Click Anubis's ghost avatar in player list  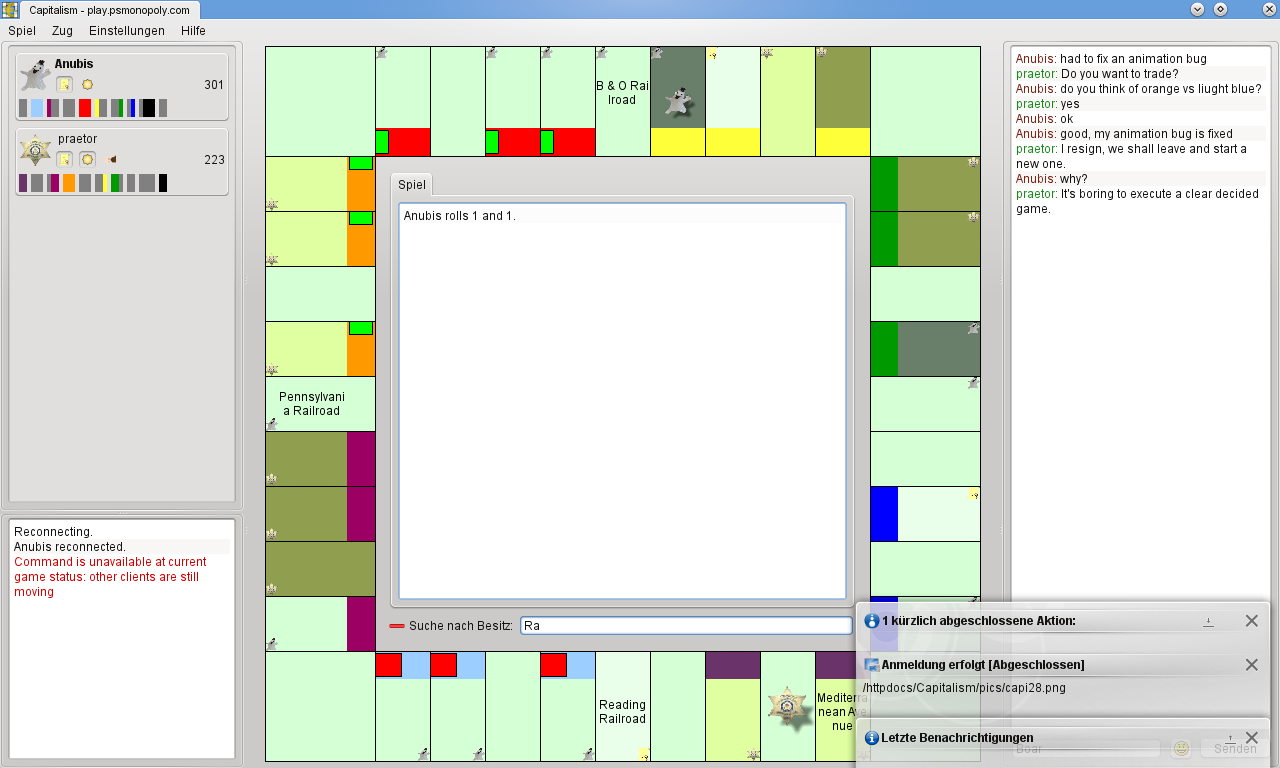click(36, 75)
